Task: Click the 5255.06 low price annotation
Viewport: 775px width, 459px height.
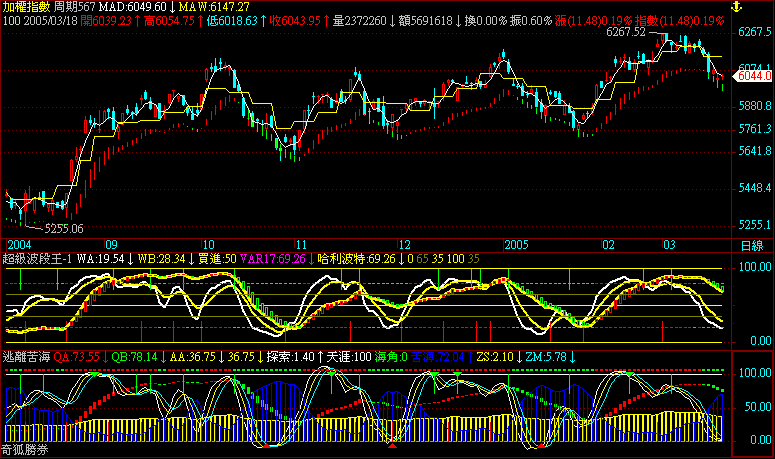Action: (62, 228)
